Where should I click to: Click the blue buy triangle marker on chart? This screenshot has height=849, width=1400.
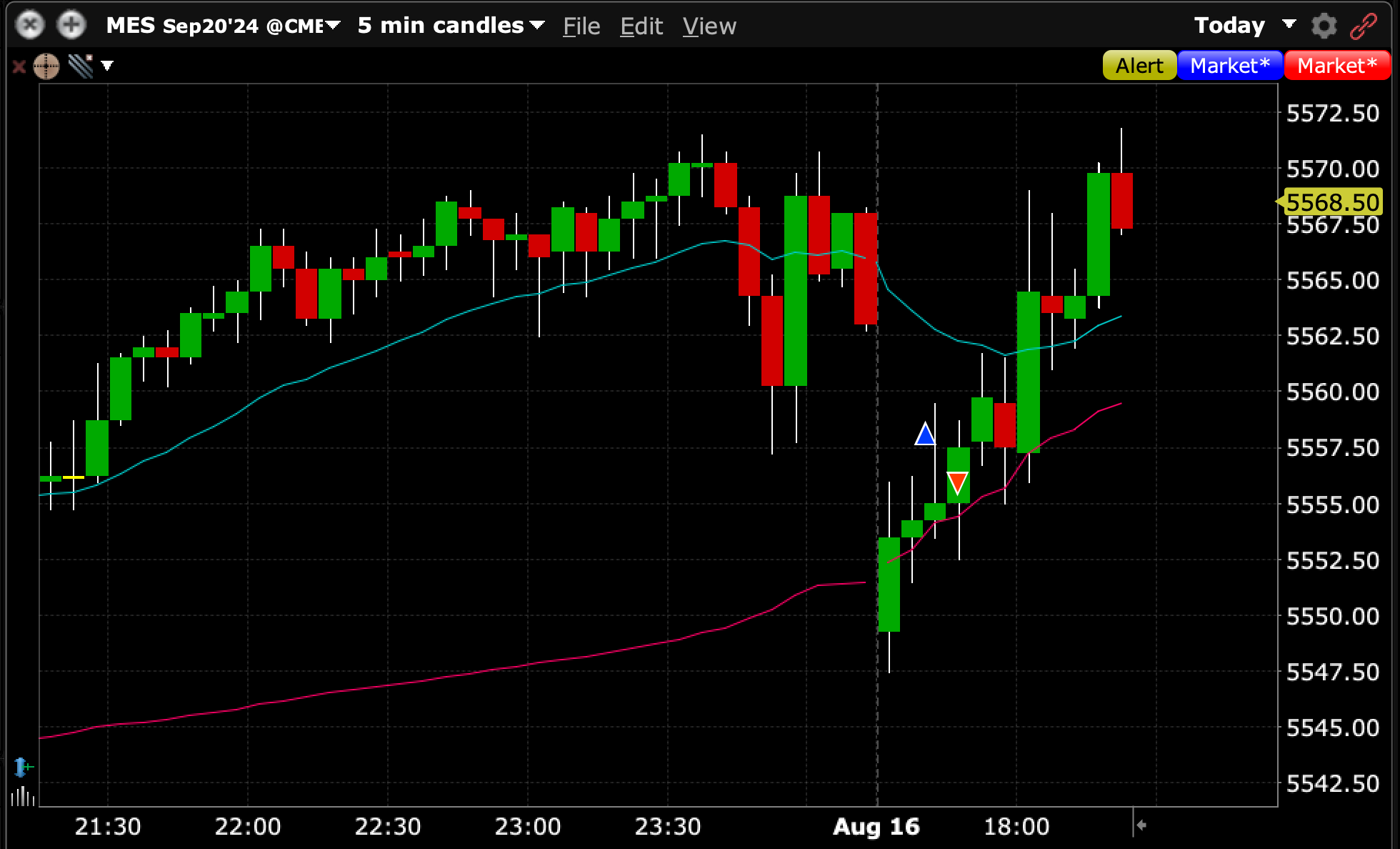click(x=925, y=434)
